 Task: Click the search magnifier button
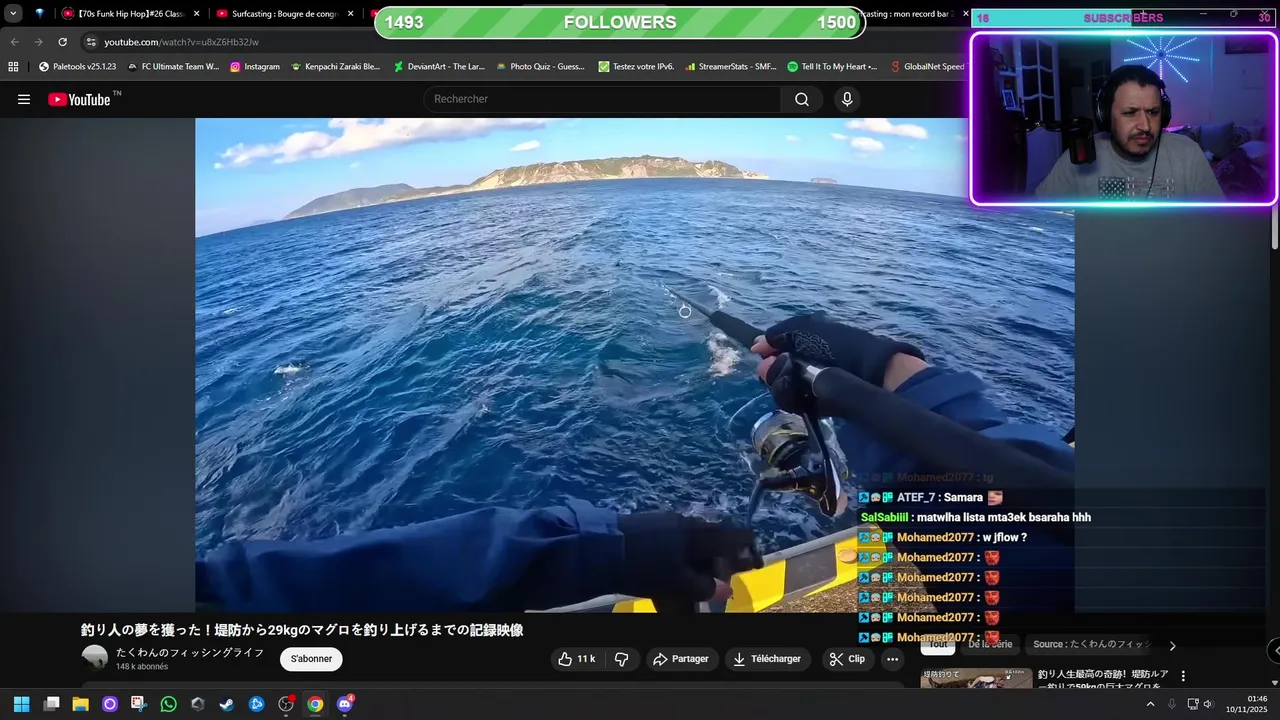point(802,99)
